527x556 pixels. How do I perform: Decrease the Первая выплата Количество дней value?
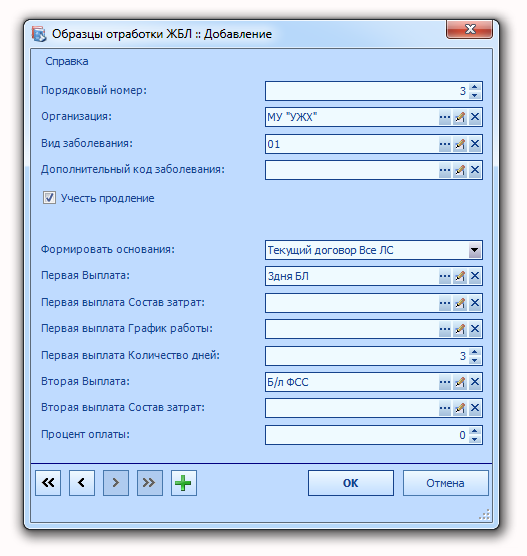(x=475, y=360)
